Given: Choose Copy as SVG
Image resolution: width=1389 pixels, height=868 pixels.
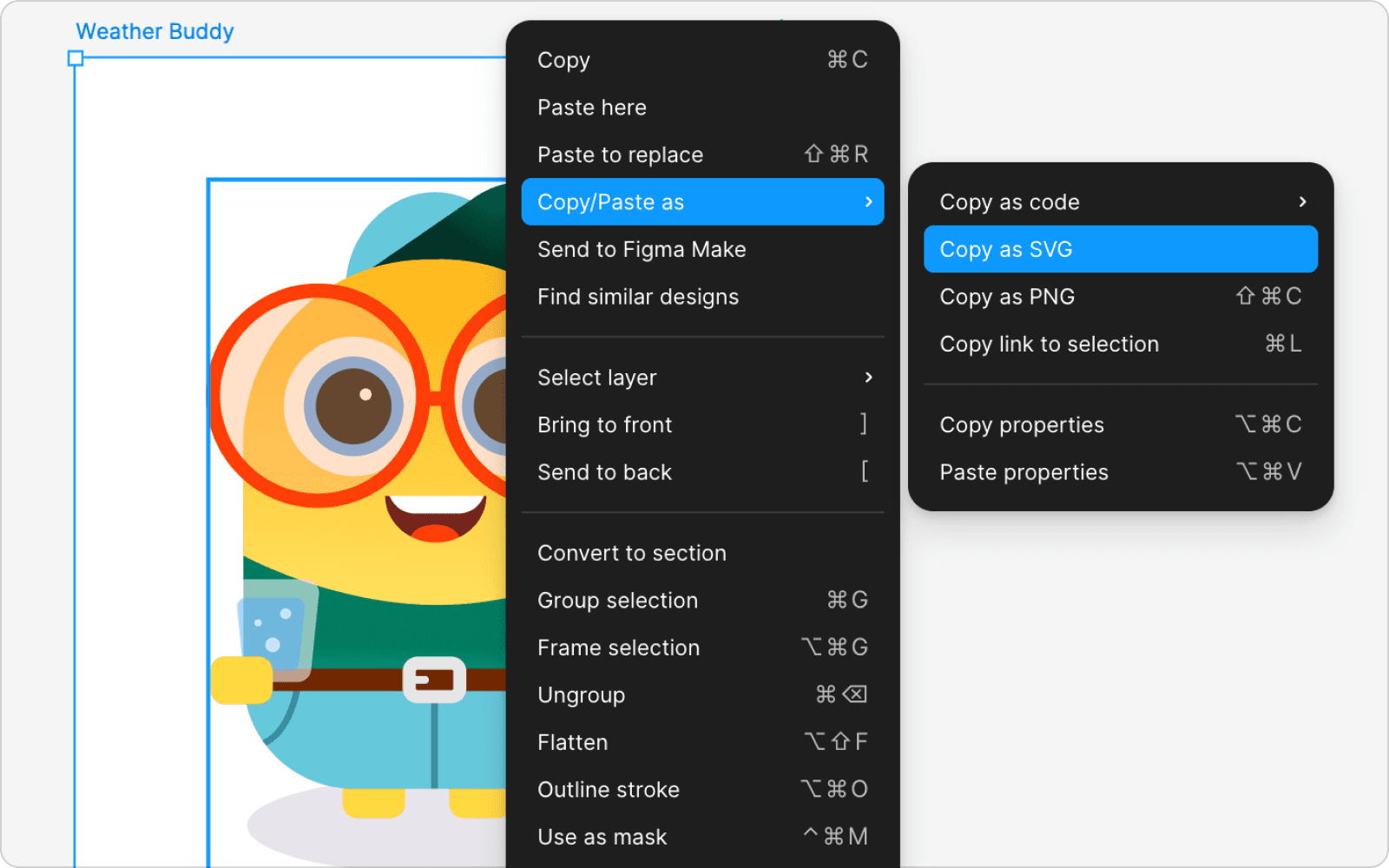Looking at the screenshot, I should (x=1121, y=250).
